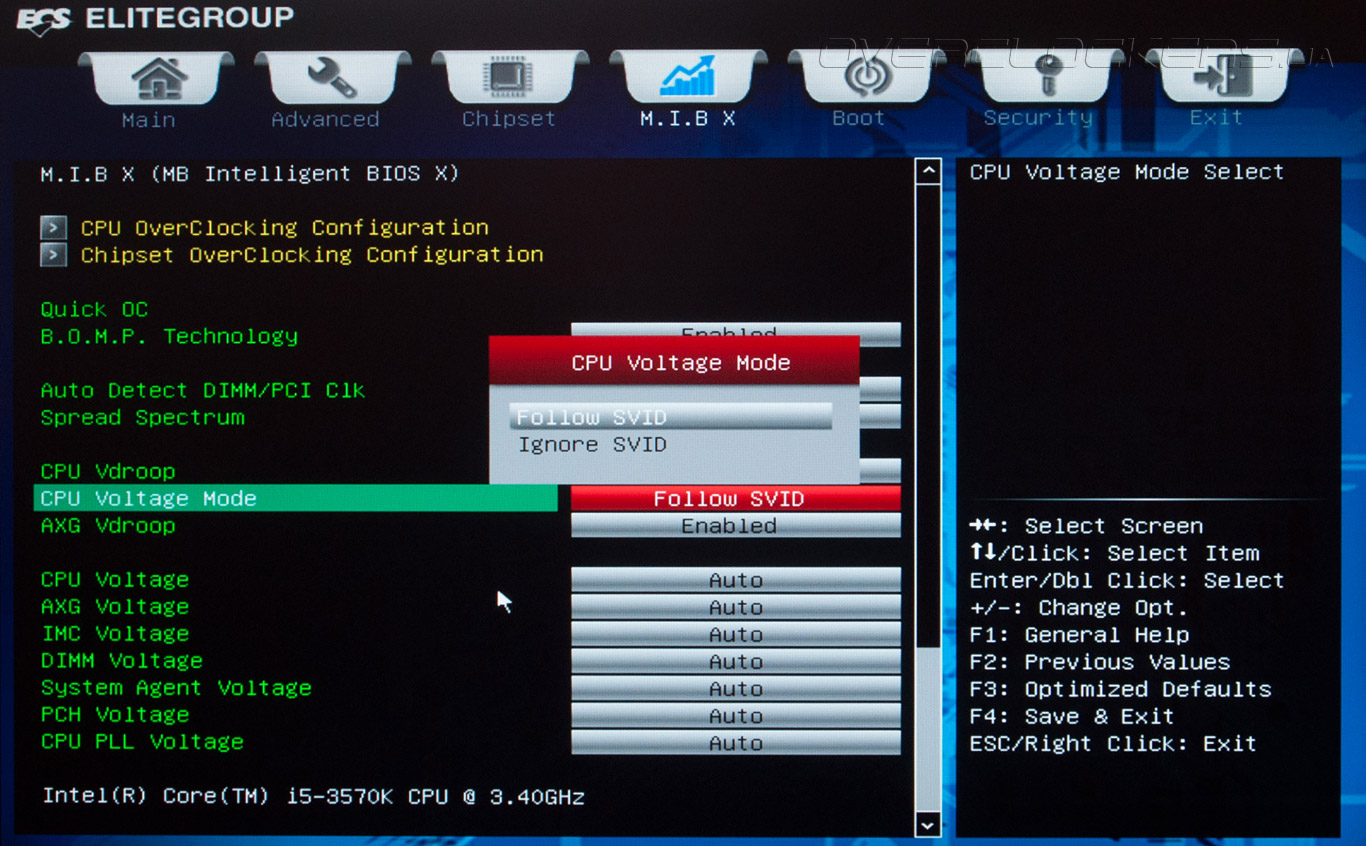Open the PCH Voltage Auto field
1366x846 pixels.
(x=735, y=715)
